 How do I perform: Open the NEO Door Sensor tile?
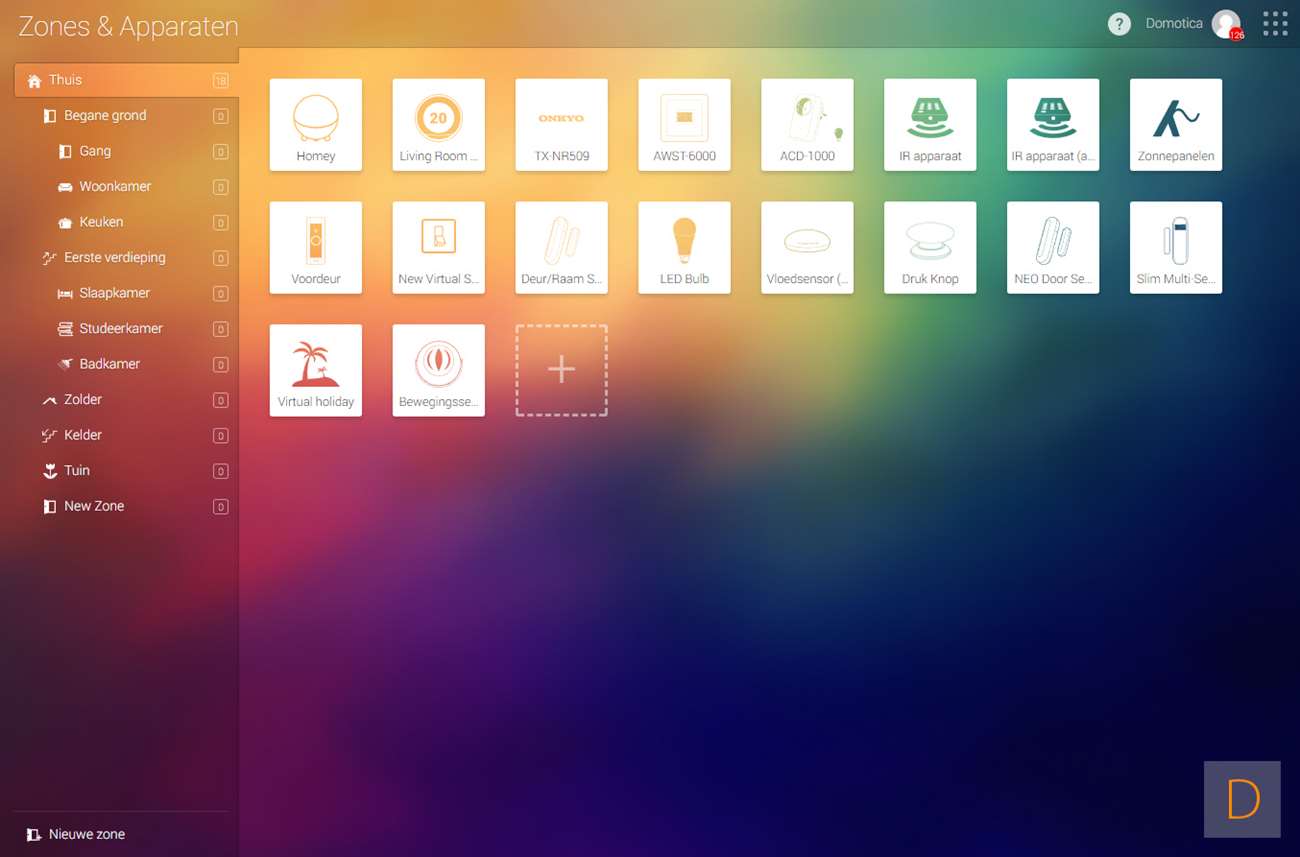1054,248
